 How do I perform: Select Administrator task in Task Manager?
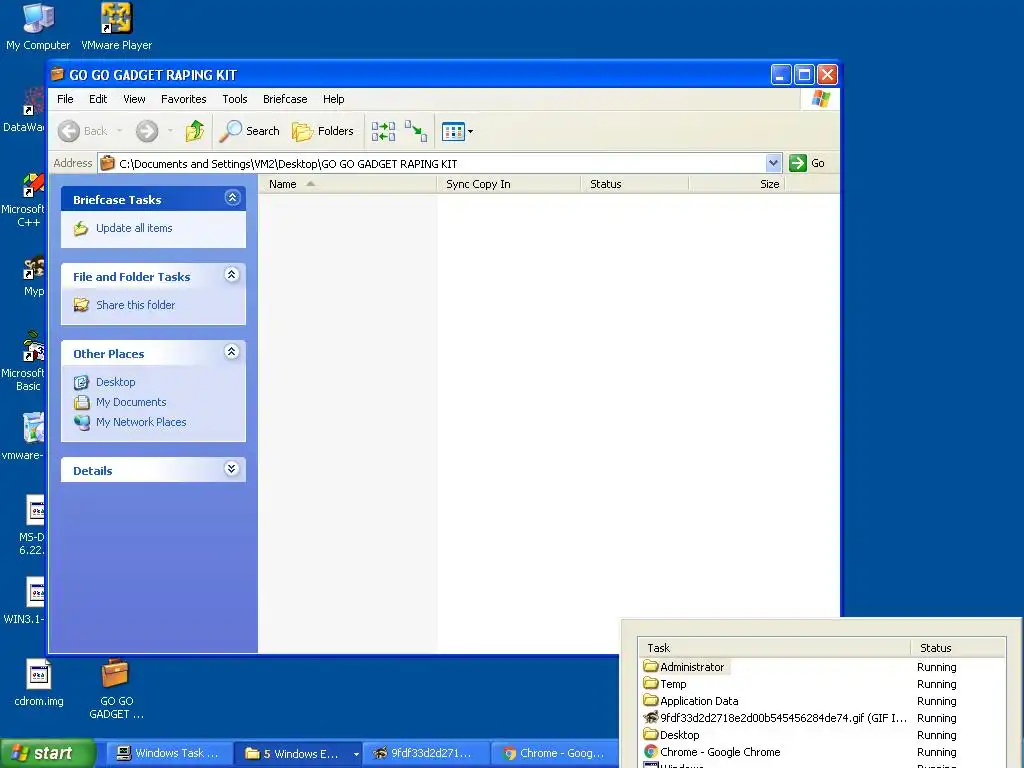click(822, 667)
